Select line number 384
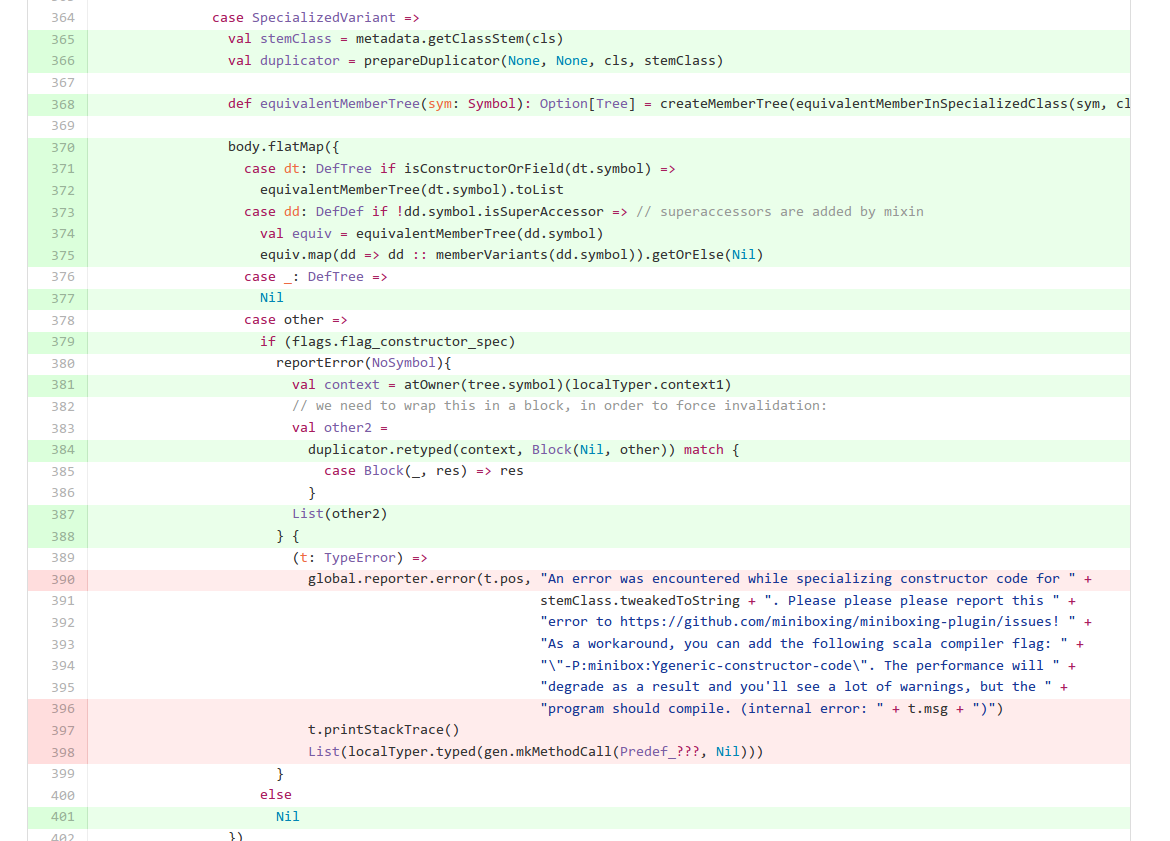The width and height of the screenshot is (1170, 841). 63,450
